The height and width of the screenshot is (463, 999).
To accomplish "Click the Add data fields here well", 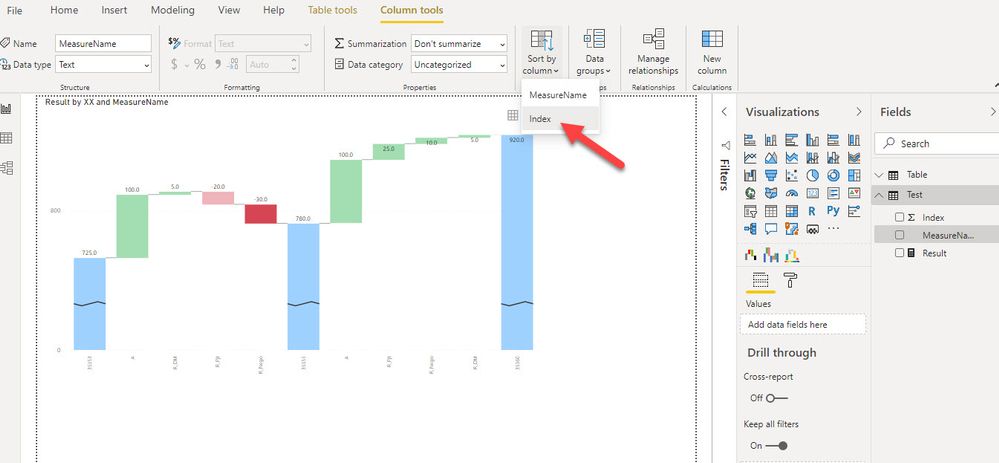I will [x=803, y=324].
